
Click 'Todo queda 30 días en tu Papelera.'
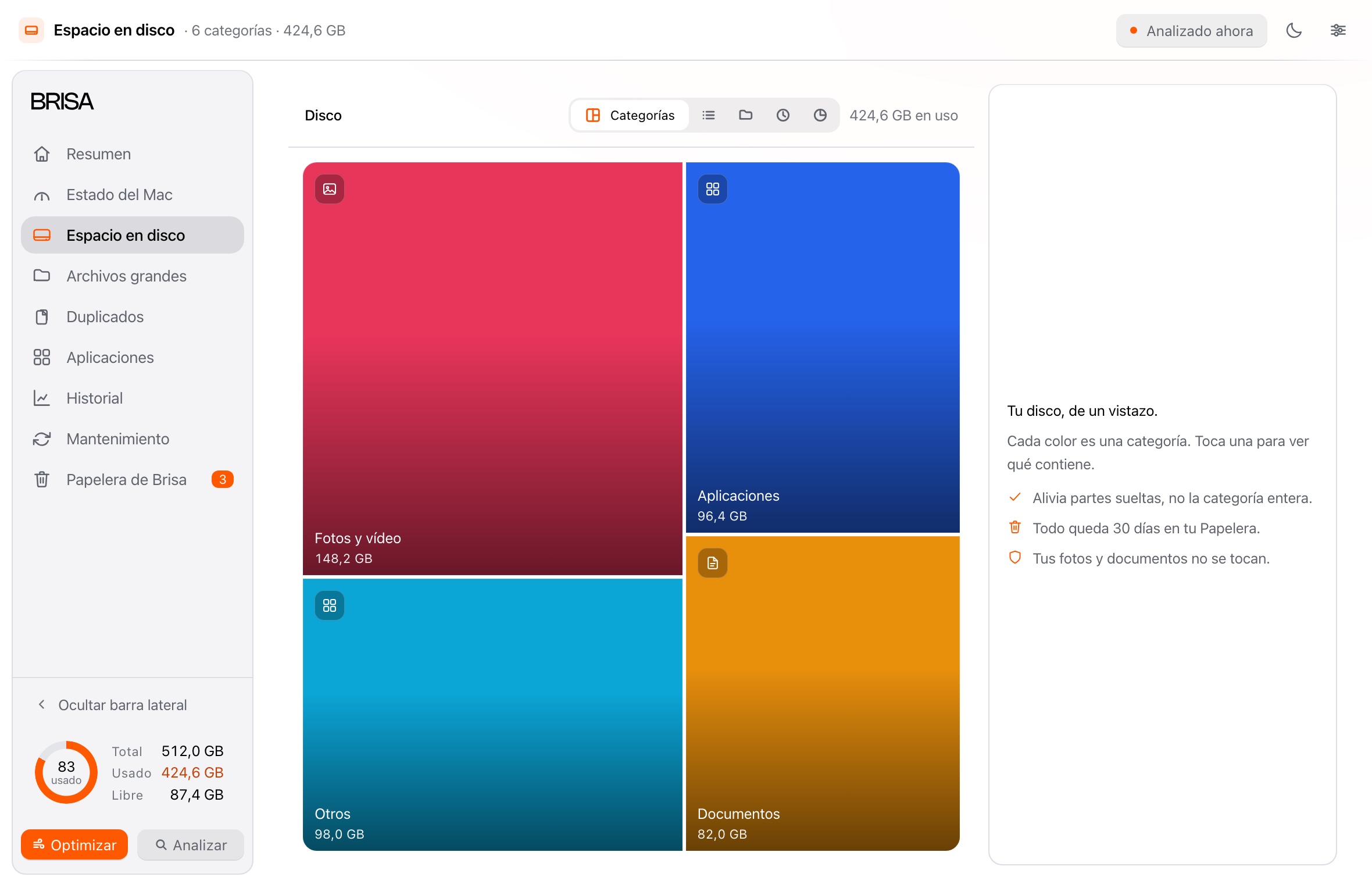coord(1146,529)
